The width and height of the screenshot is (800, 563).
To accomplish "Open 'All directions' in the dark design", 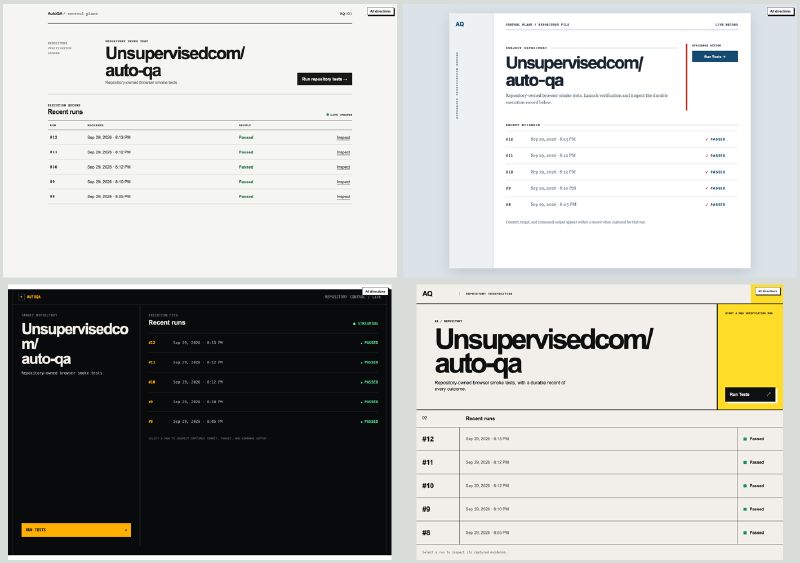I will (375, 291).
